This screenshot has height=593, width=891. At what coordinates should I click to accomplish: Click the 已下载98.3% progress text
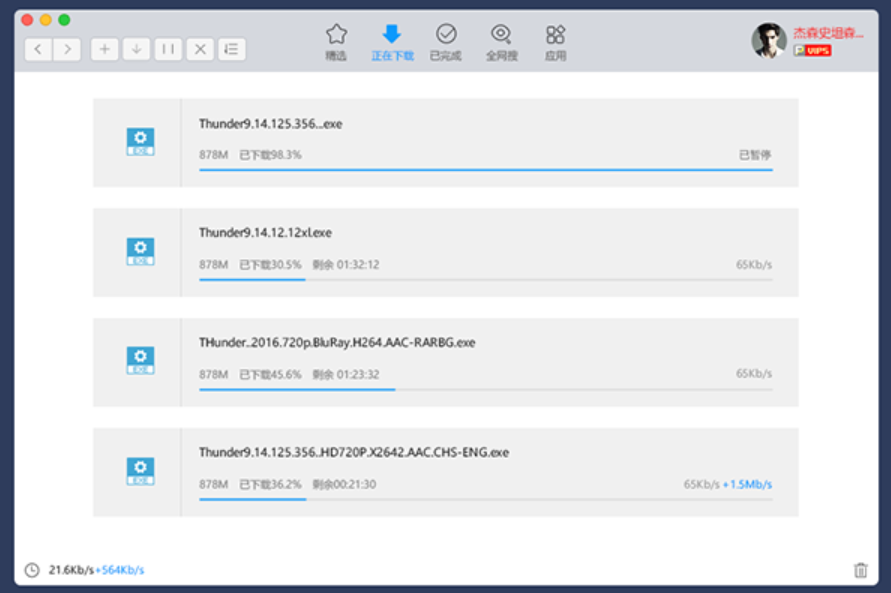pyautogui.click(x=270, y=155)
